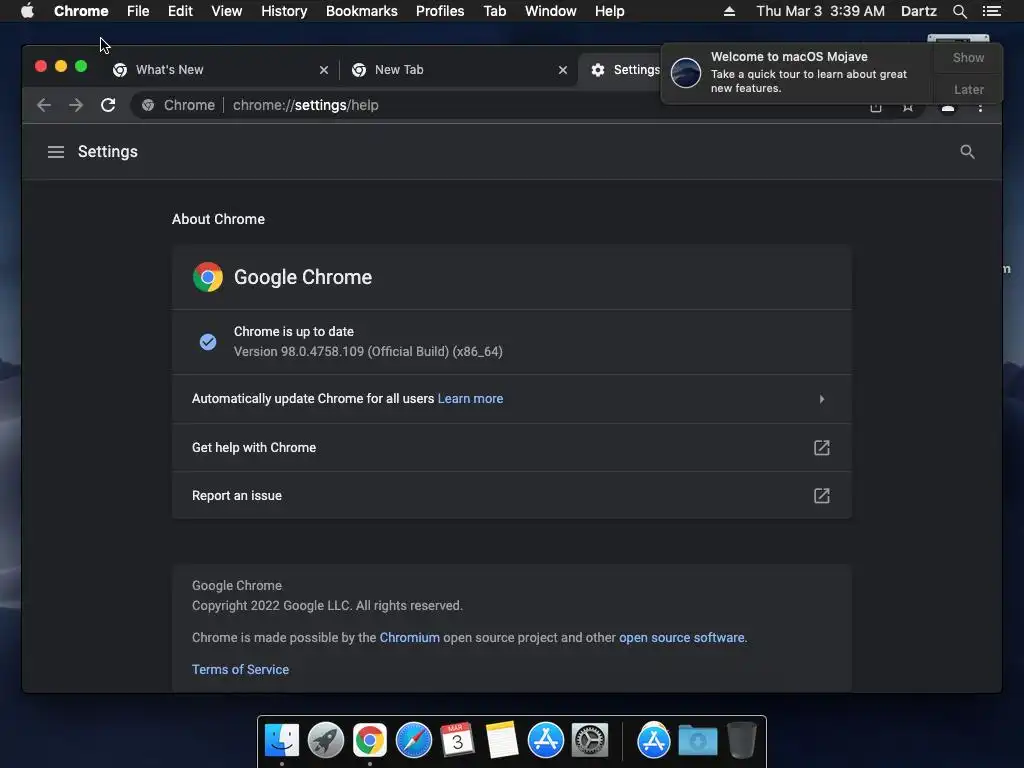The image size is (1024, 768).
Task: Open System Preferences from the dock
Action: [590, 740]
